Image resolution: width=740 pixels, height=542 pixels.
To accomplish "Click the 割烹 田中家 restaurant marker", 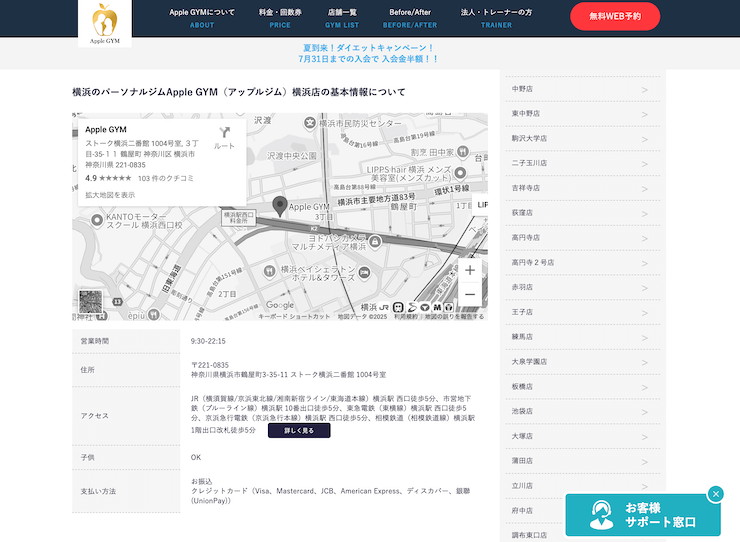I will pos(463,152).
